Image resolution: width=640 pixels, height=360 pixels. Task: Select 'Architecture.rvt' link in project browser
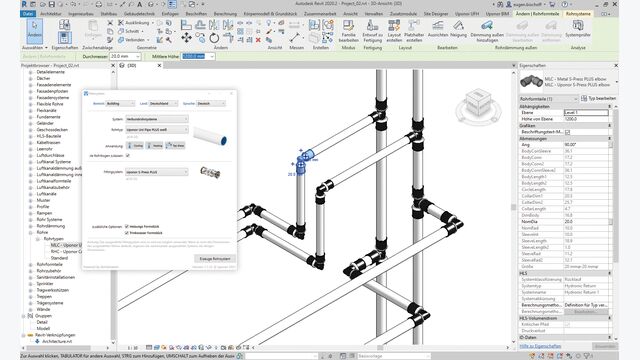pos(57,341)
